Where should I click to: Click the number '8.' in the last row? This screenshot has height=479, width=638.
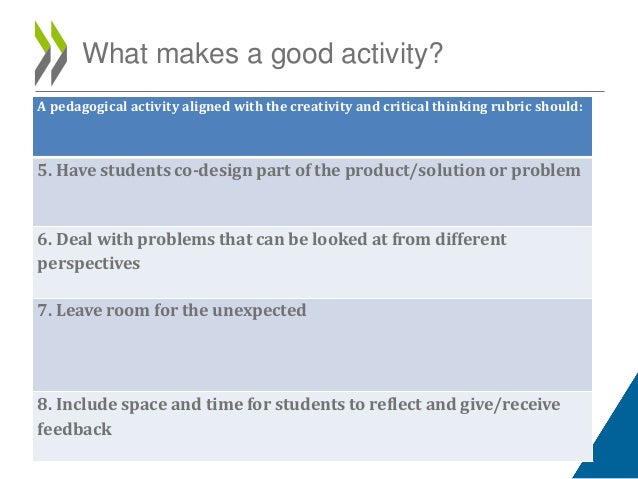45,405
